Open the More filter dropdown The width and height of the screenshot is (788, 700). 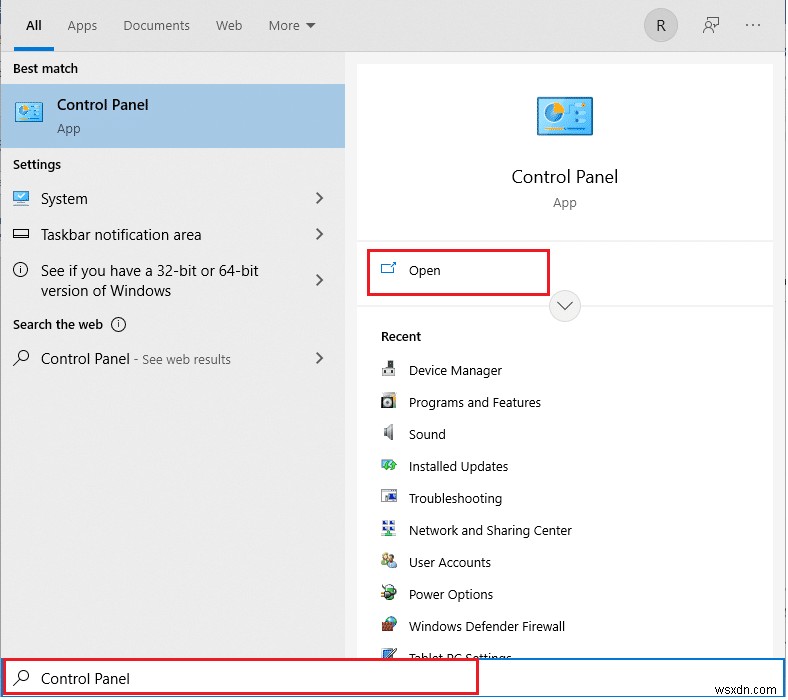pyautogui.click(x=292, y=26)
